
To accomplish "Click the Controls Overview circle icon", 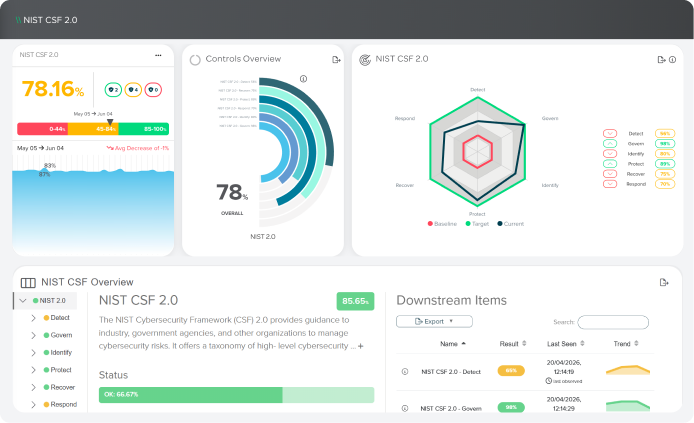I will click(x=195, y=60).
